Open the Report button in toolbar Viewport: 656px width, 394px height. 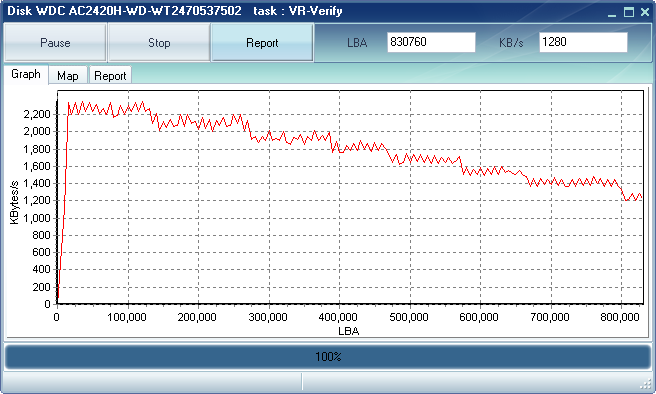tap(262, 43)
